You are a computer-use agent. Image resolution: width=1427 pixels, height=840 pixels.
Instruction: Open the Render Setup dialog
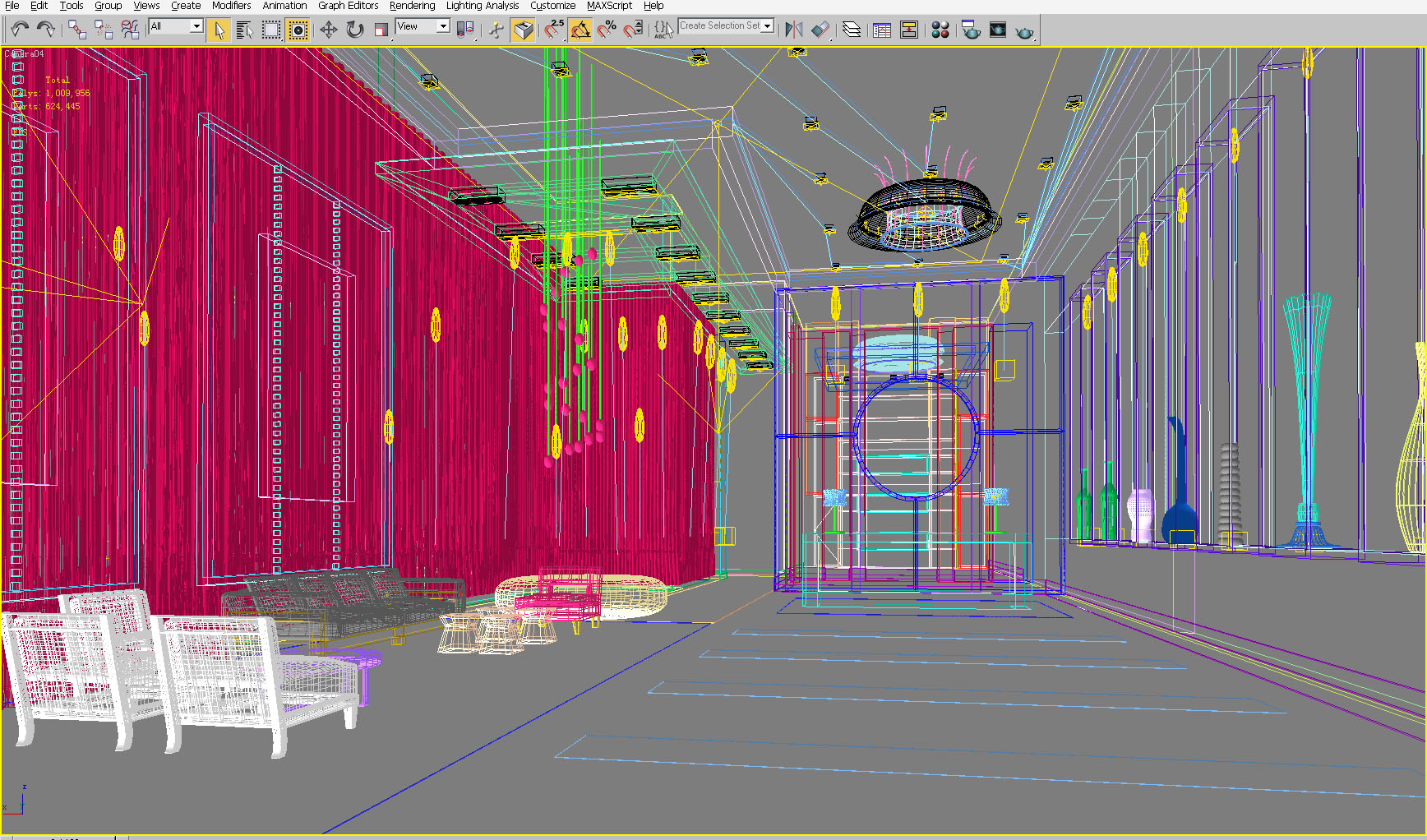click(x=971, y=30)
